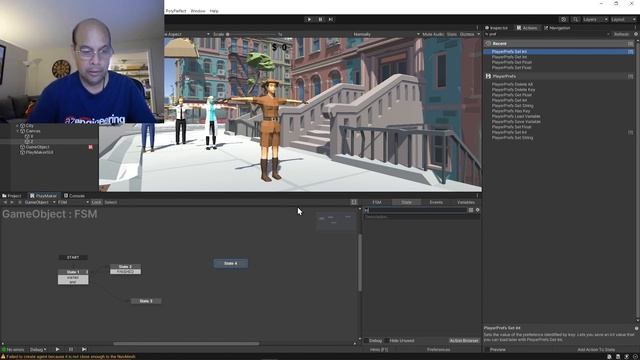Select the State 3 node
640x360 pixels.
tap(146, 301)
